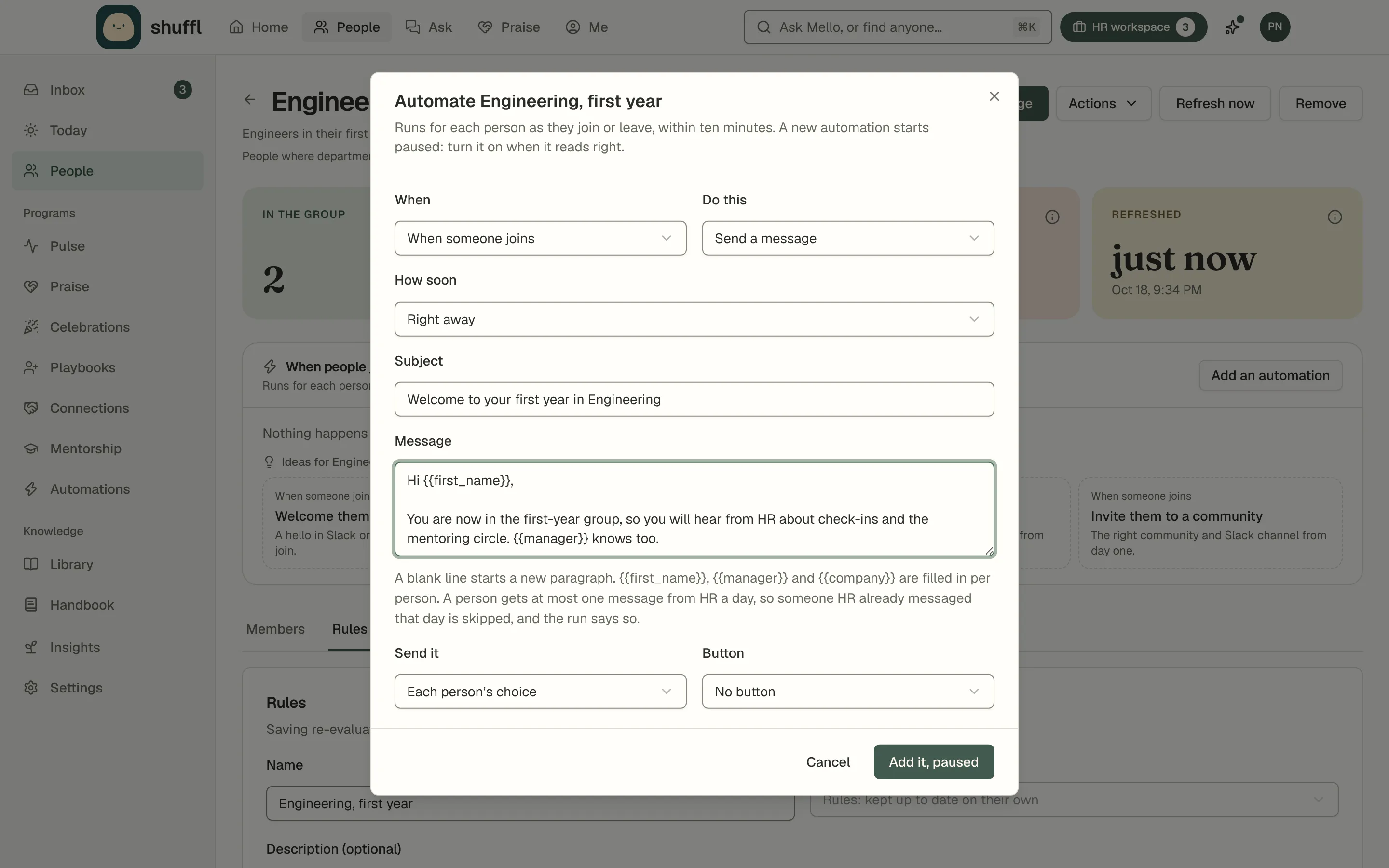Click the Remove button
The image size is (1389, 868).
(x=1321, y=103)
